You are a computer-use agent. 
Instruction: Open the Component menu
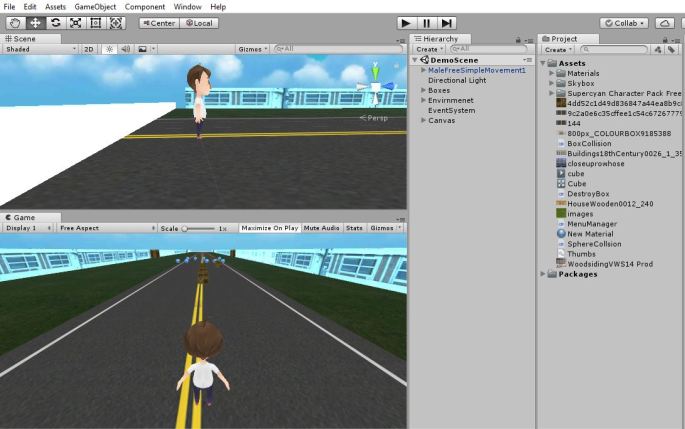(144, 7)
